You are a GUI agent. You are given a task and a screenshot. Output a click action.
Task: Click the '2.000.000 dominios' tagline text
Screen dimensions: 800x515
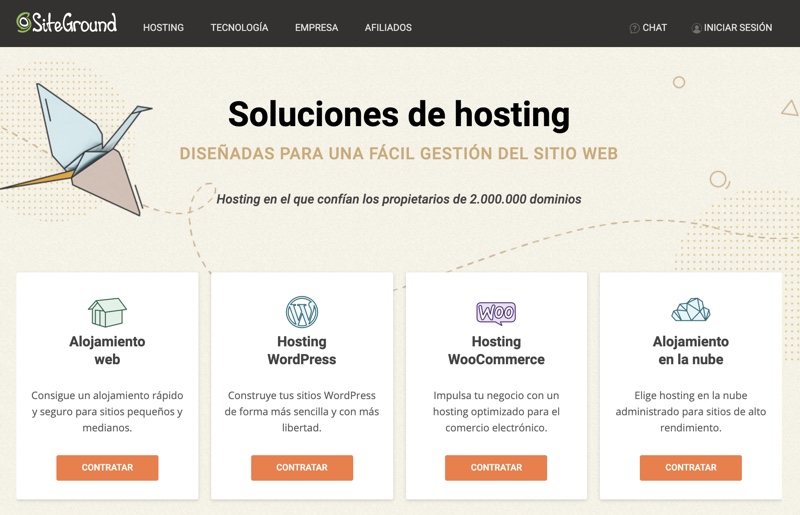pyautogui.click(x=399, y=199)
